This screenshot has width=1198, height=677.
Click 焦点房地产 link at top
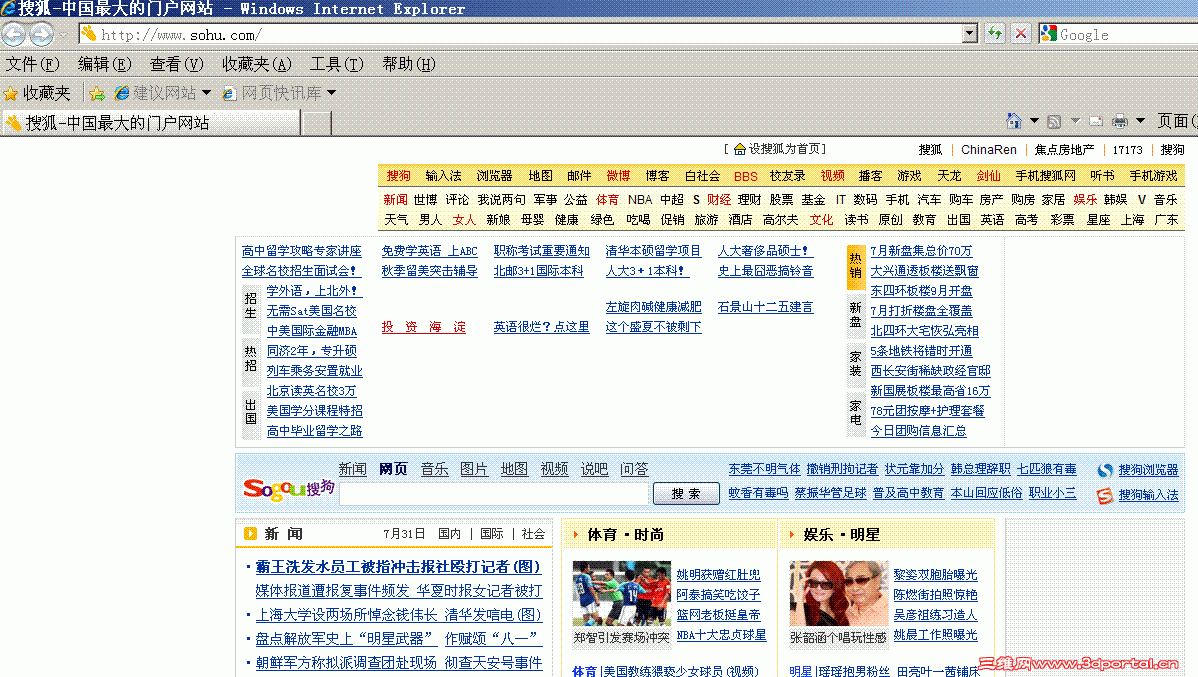click(x=1064, y=150)
